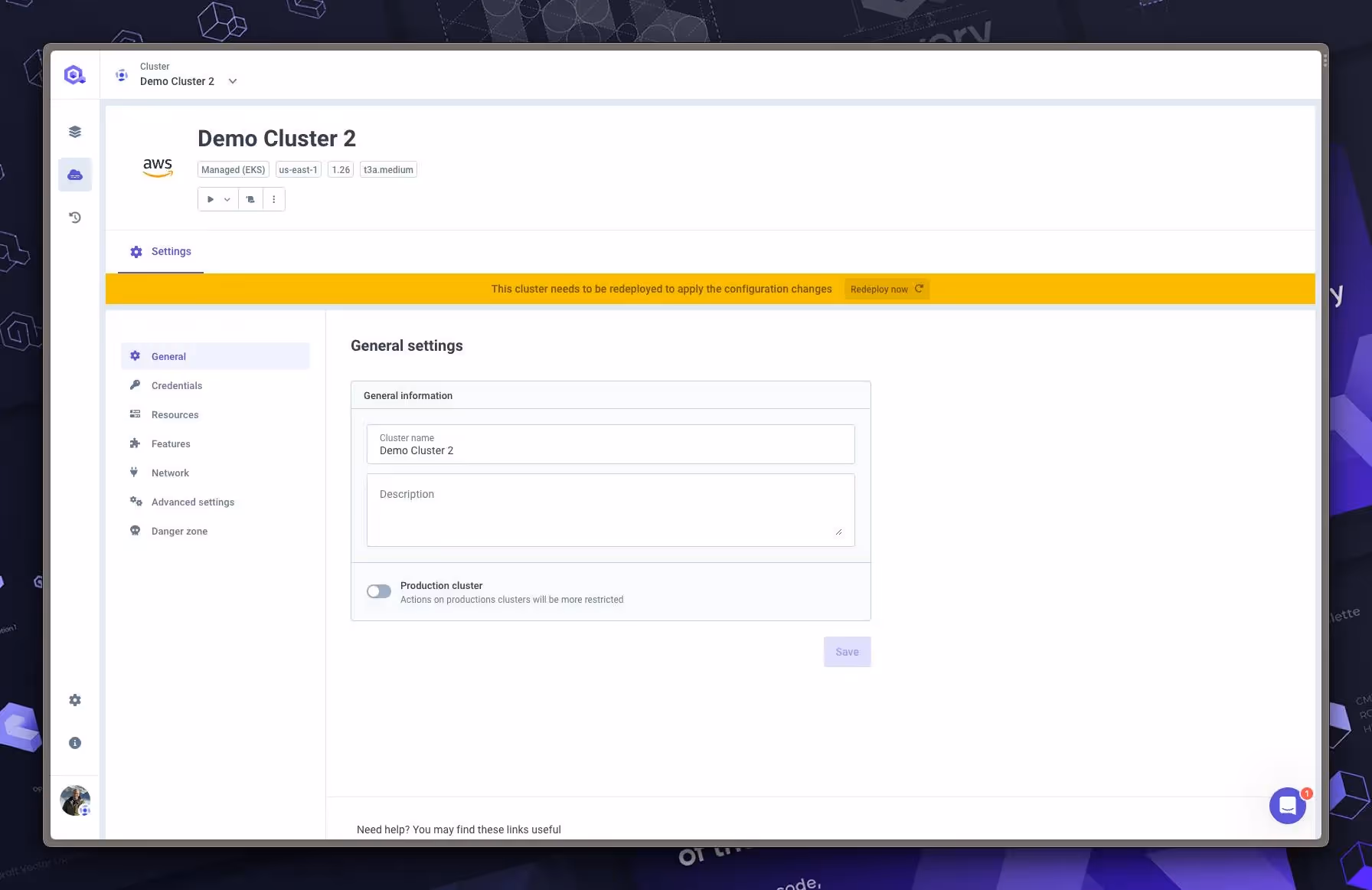Screen dimensions: 1372x890
Task: Open cluster logs via scroll icon
Action: tap(250, 198)
